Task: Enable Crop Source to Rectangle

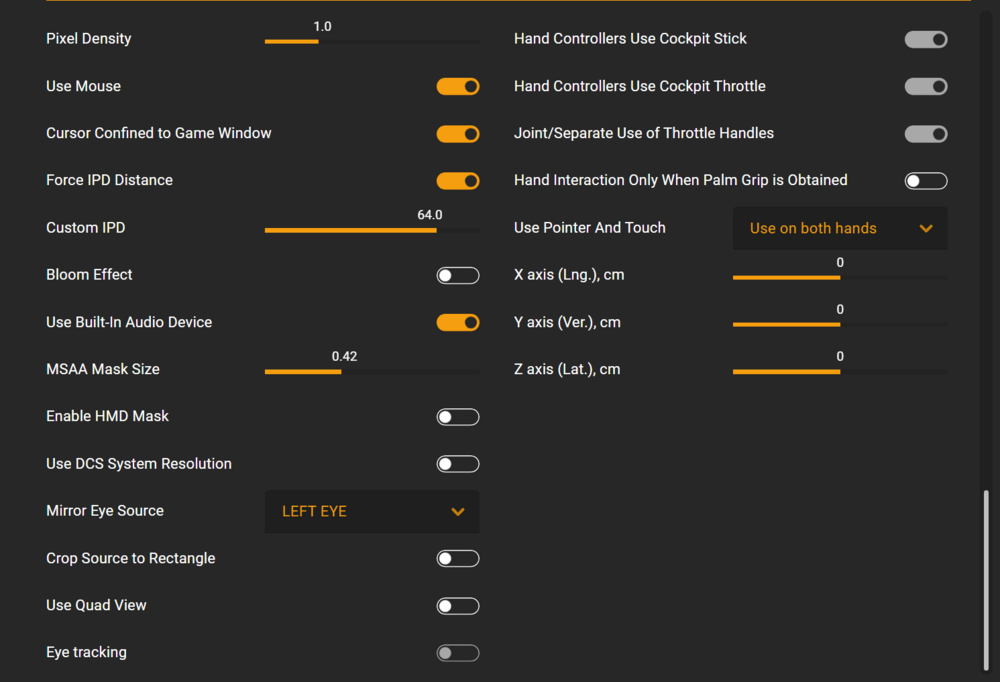Action: point(458,559)
